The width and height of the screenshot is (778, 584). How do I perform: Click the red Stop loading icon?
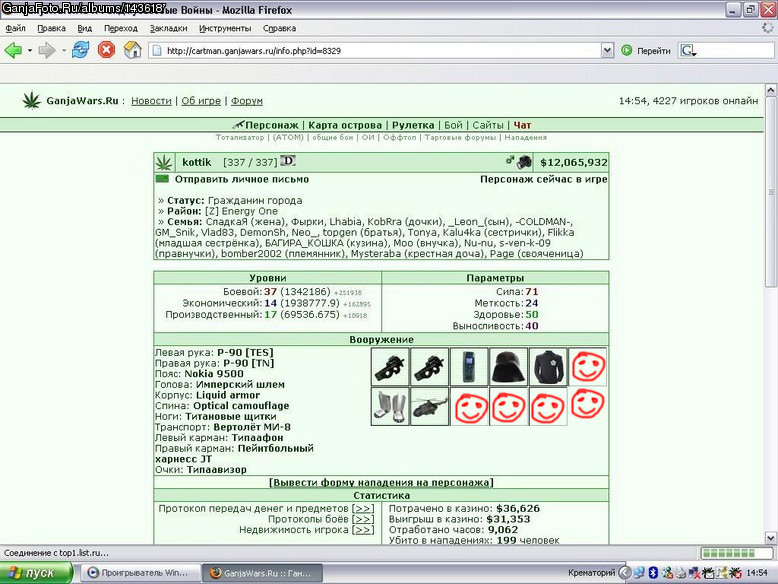click(106, 50)
